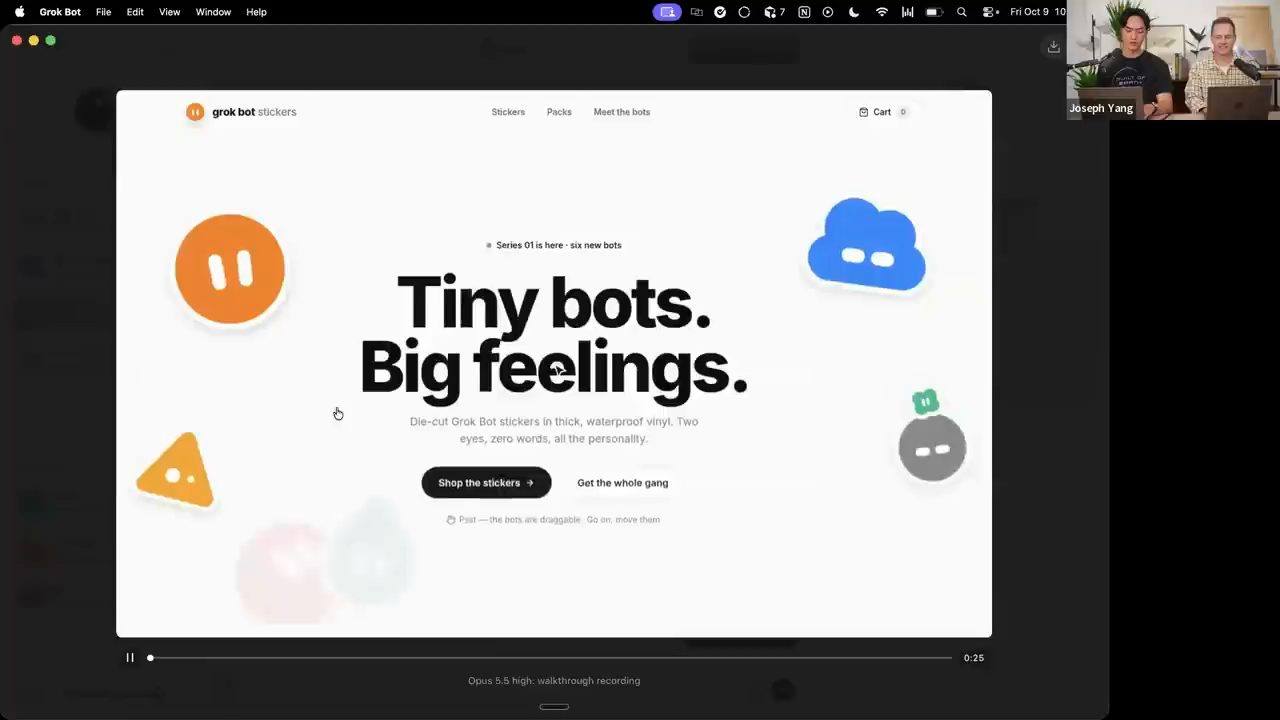Open the Meet the bots link

(x=622, y=112)
